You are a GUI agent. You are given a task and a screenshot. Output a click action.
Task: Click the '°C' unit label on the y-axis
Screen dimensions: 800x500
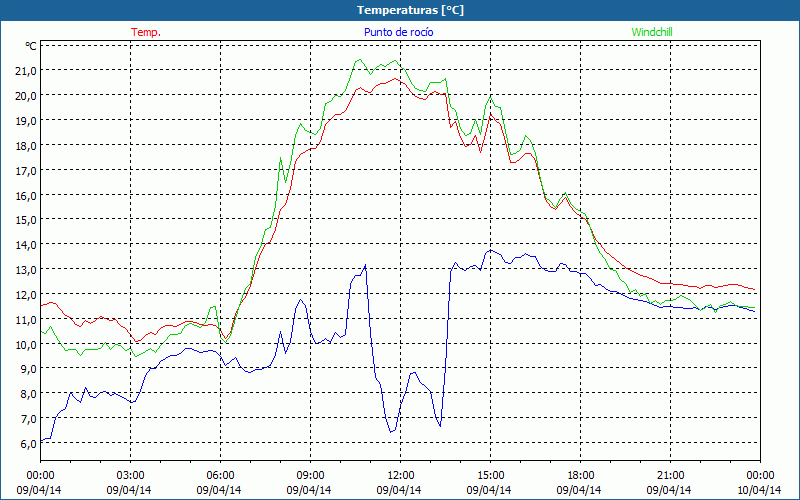(x=31, y=46)
